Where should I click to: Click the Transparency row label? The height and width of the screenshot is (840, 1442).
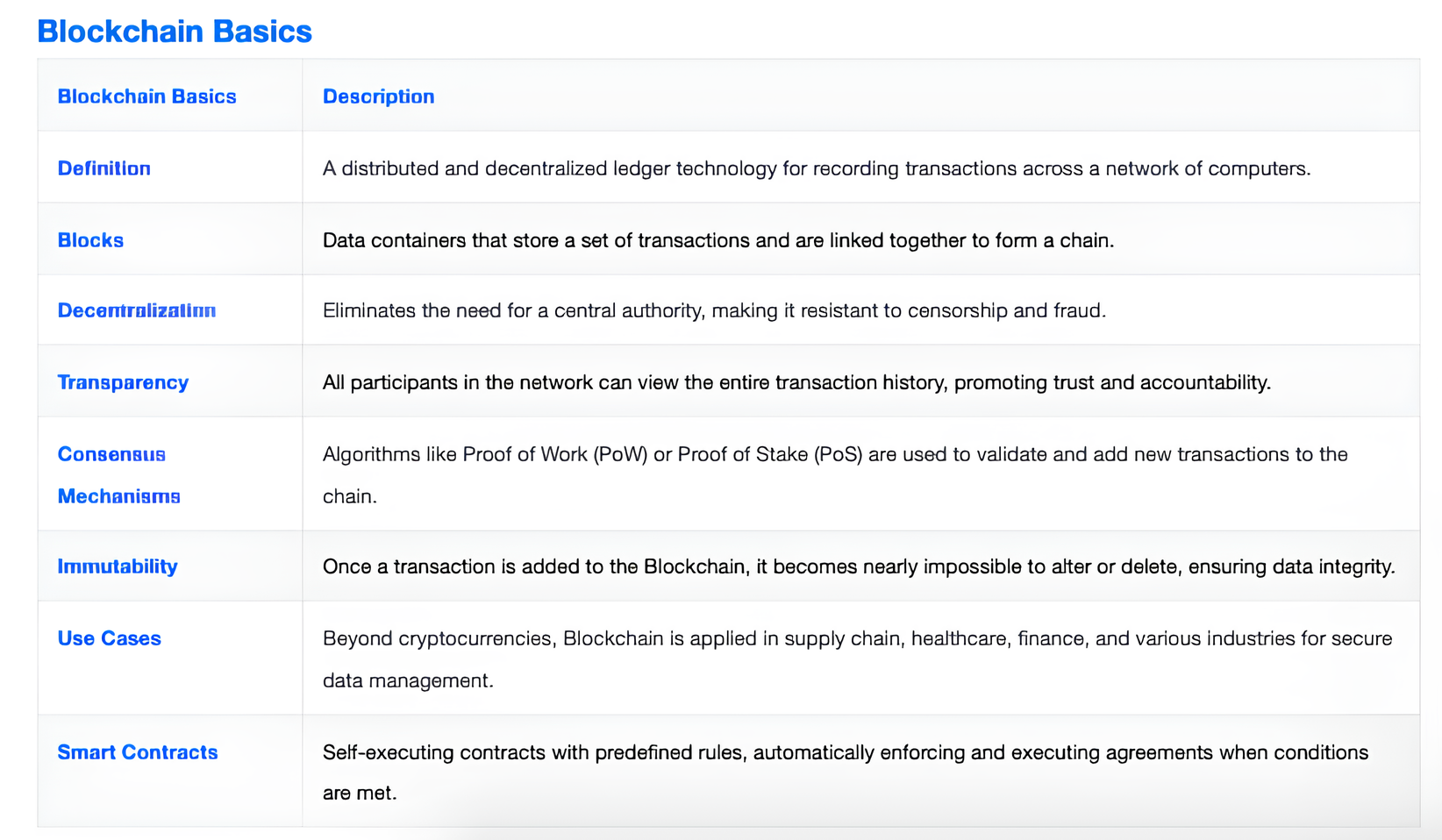pos(123,382)
